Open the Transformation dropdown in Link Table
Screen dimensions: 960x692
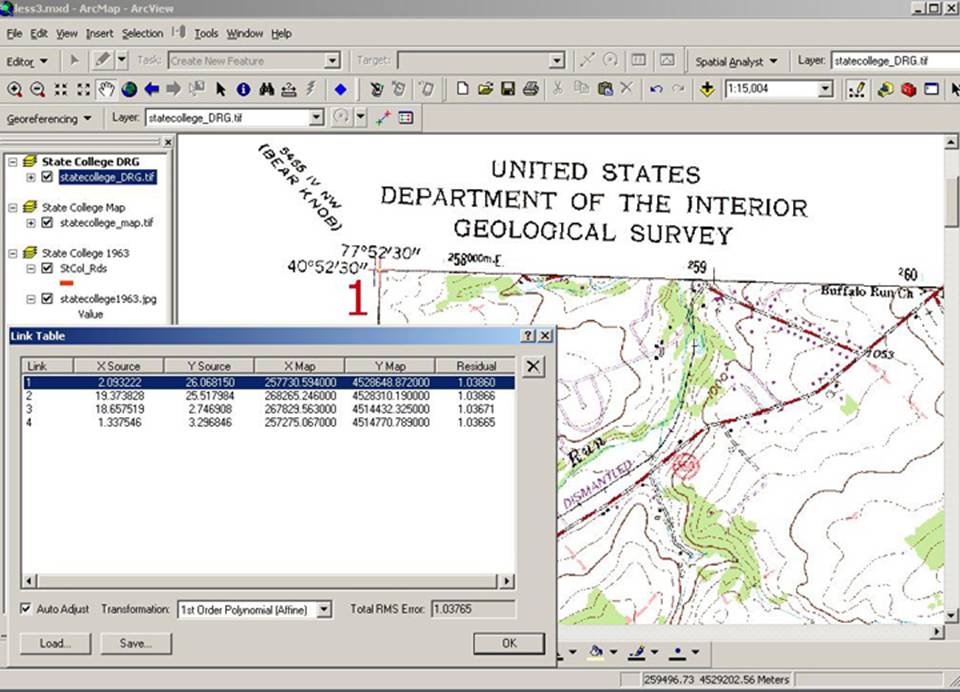click(x=324, y=609)
